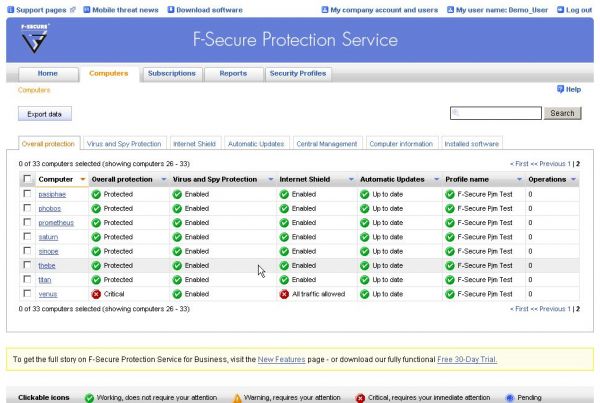Click the Support pages icon
The height and width of the screenshot is (403, 600).
(11, 10)
